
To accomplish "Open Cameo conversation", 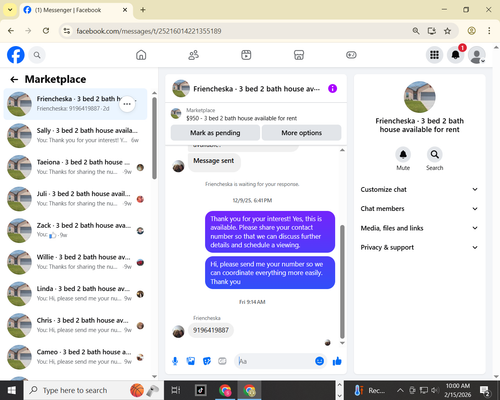I will [75, 357].
